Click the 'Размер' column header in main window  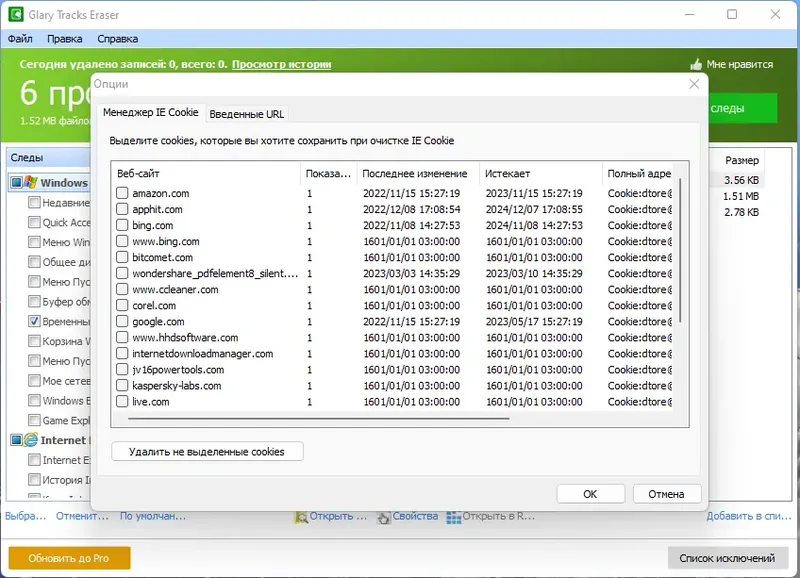pos(742,160)
